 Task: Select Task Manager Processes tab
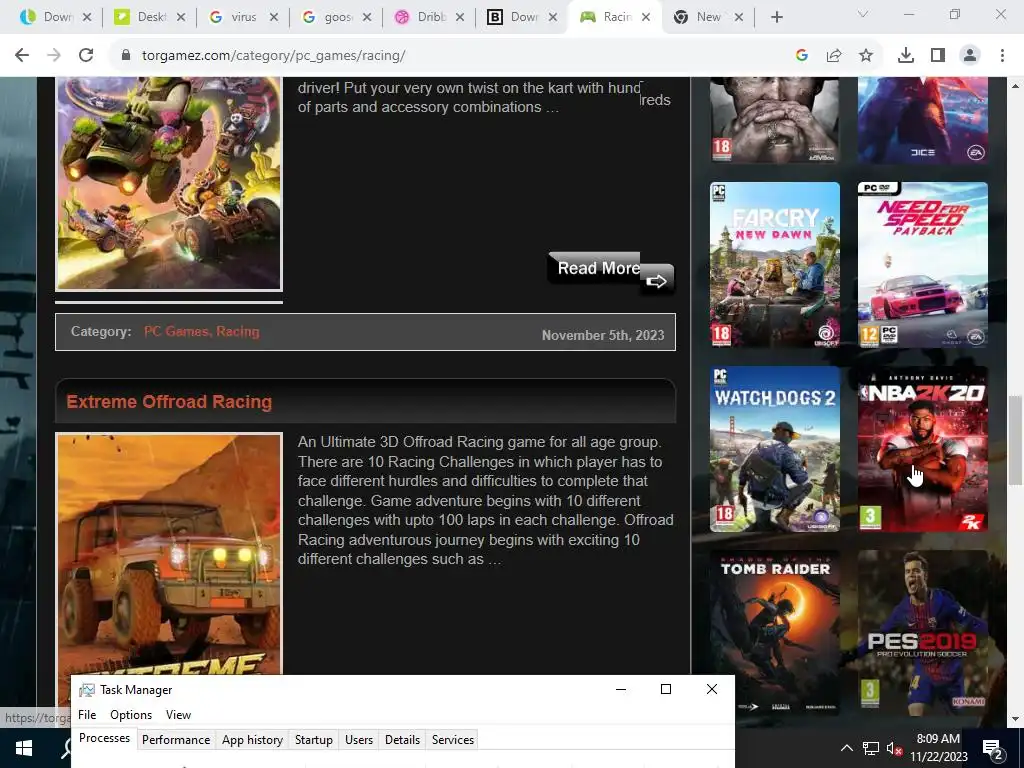[x=104, y=739]
